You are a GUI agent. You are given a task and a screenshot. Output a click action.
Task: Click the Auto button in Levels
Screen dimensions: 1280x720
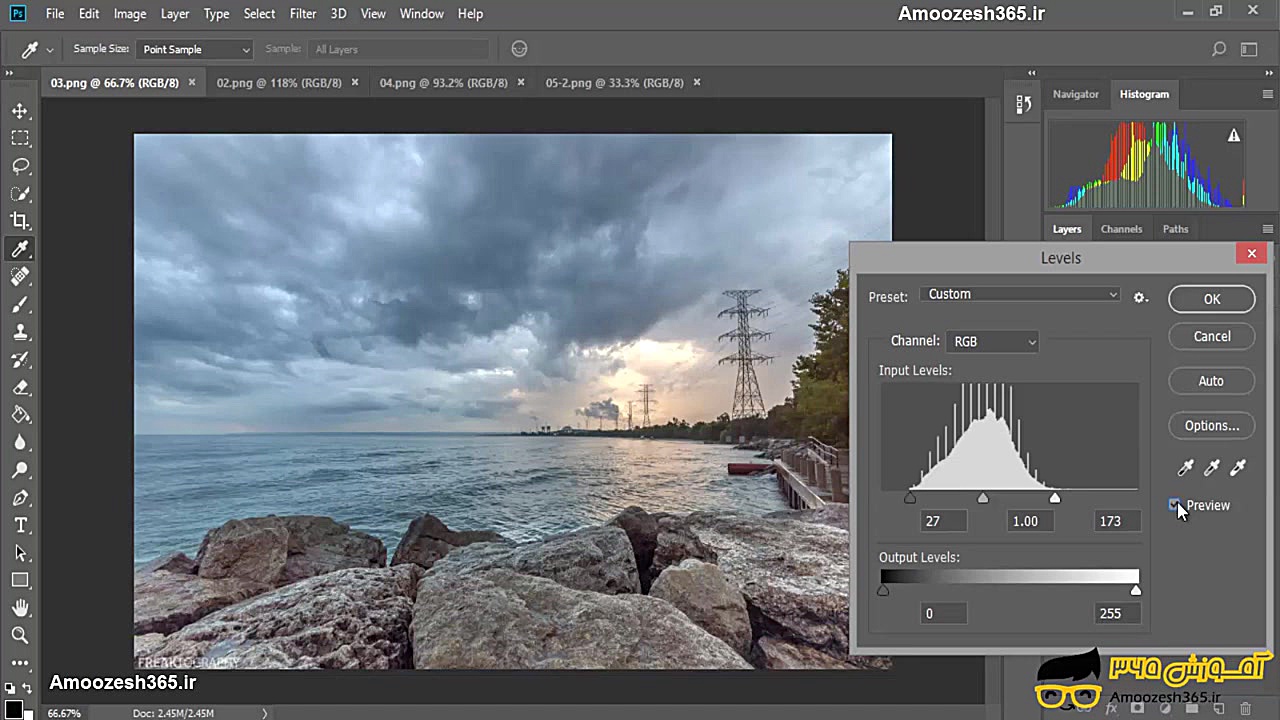coord(1211,381)
